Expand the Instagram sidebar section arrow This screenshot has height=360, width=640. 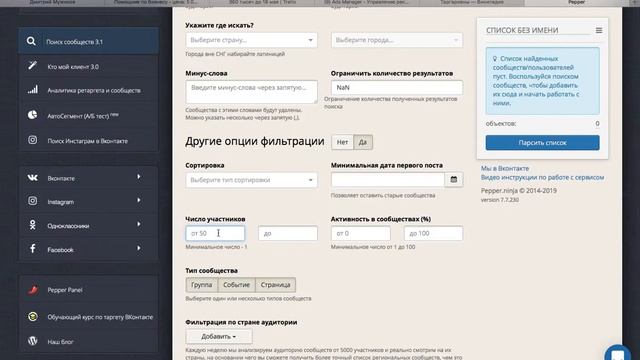[x=139, y=200]
